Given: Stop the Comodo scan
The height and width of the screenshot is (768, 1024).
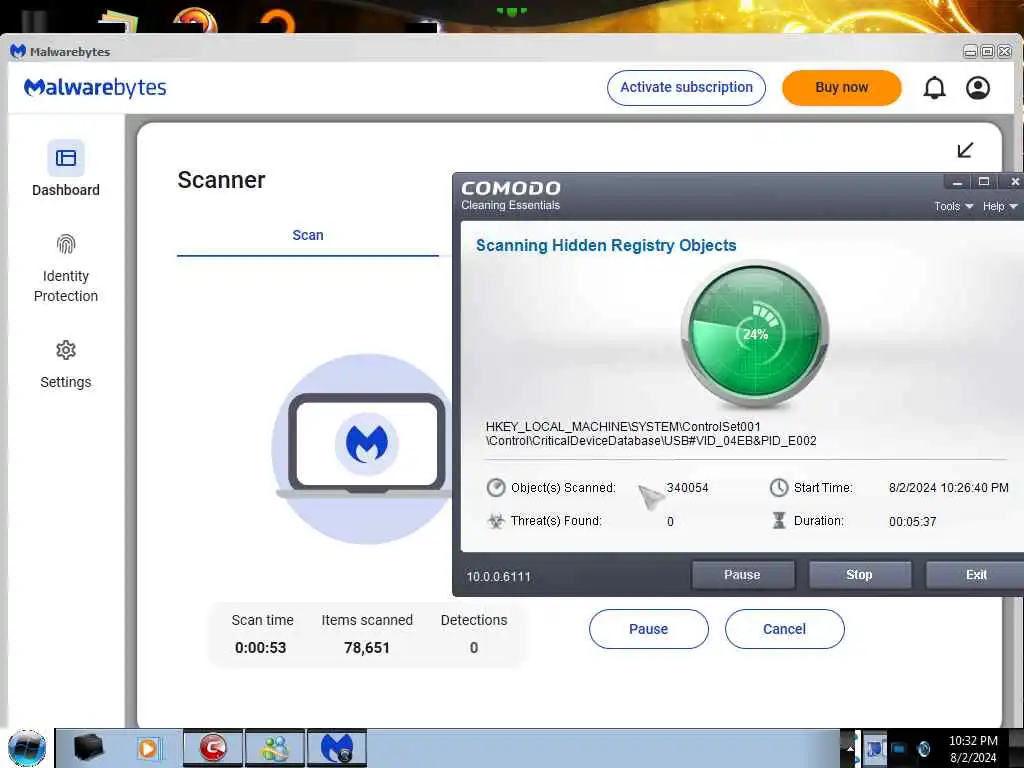Looking at the screenshot, I should (x=859, y=575).
